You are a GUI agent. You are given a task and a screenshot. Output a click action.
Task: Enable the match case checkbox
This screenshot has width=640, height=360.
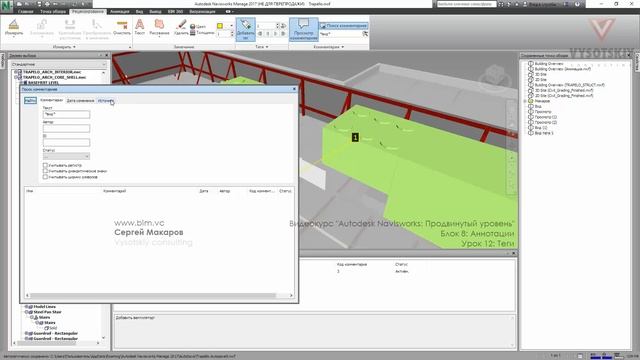tap(45, 165)
